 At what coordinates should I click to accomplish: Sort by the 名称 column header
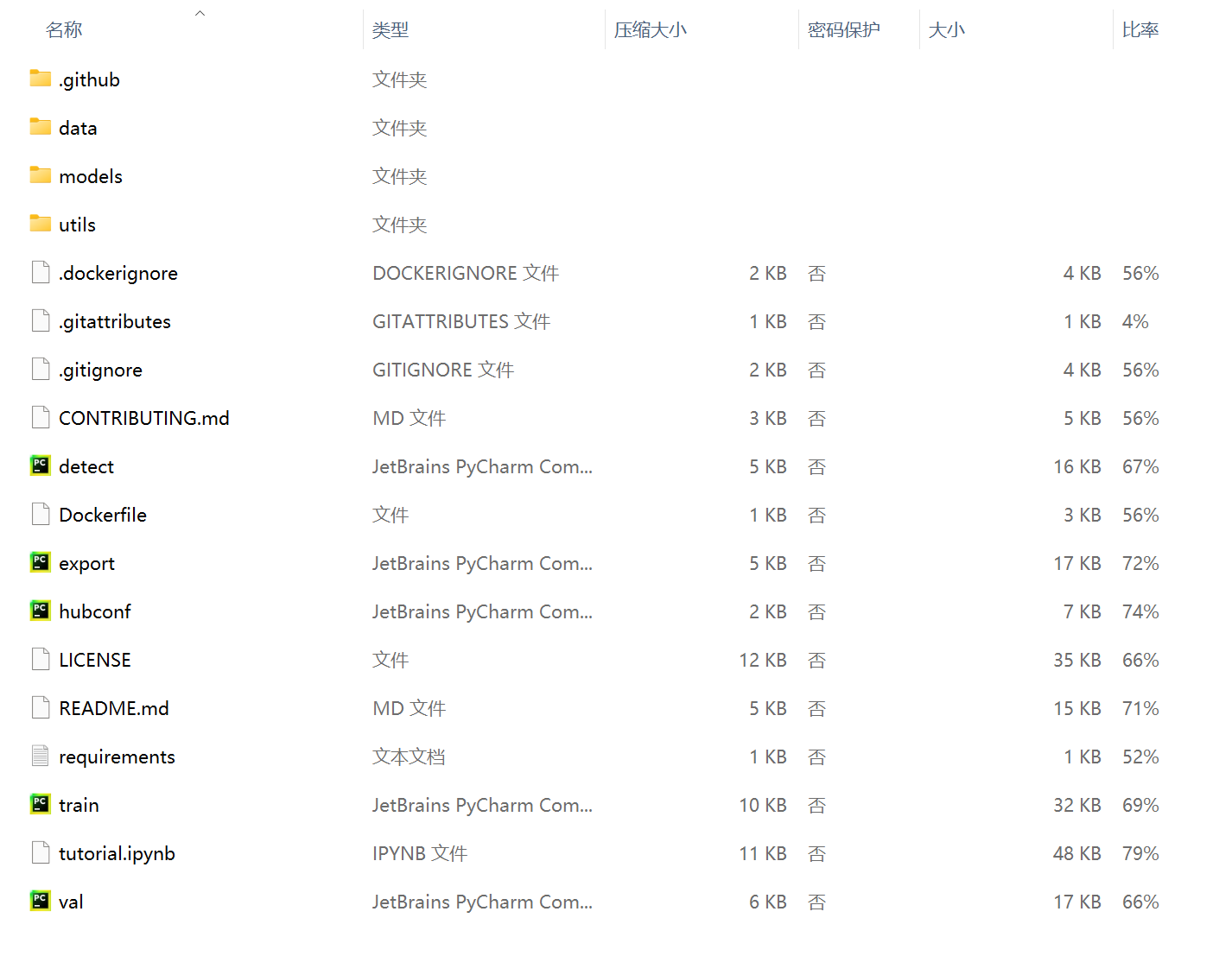[x=64, y=30]
